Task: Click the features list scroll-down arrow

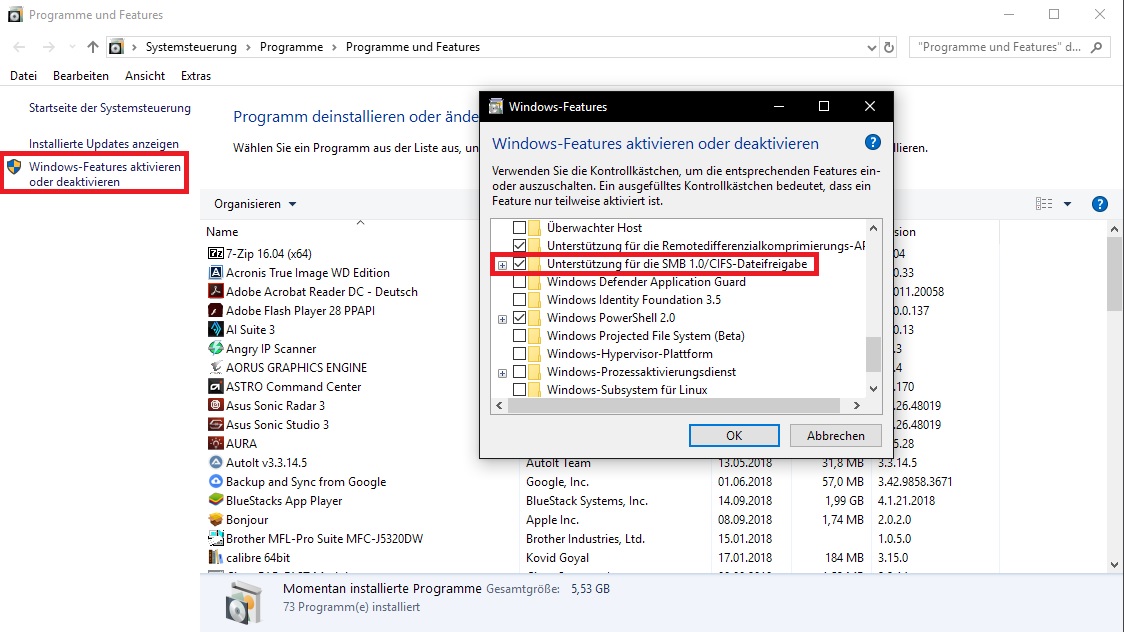Action: [873, 389]
